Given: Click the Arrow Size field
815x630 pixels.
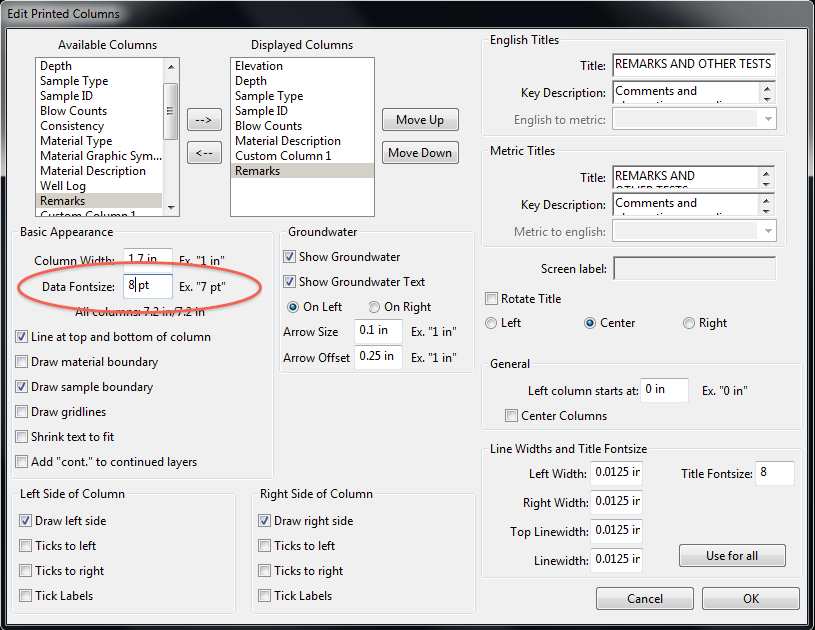Looking at the screenshot, I should (x=377, y=332).
